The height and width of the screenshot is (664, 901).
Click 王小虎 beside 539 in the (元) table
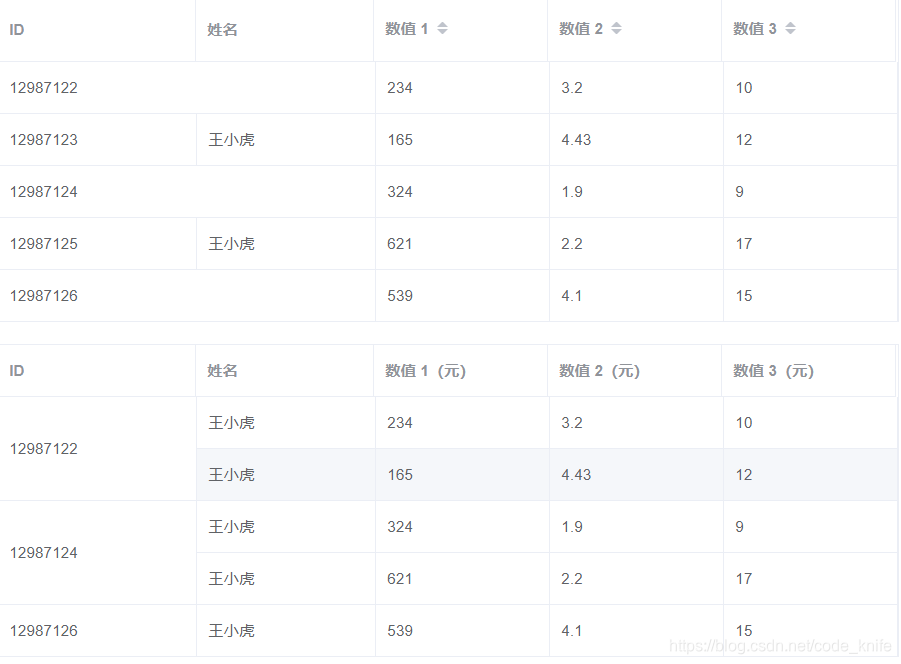[x=232, y=631]
